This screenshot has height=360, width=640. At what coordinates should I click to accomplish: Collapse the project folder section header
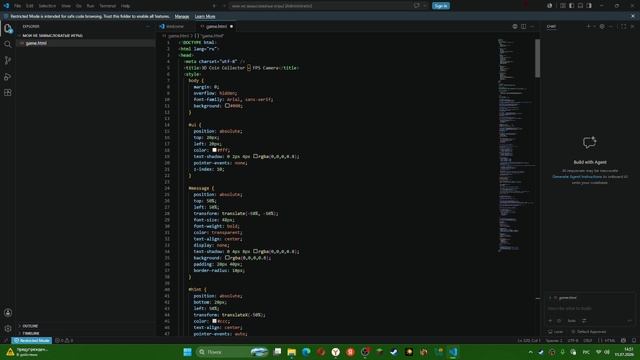[x=86, y=36]
